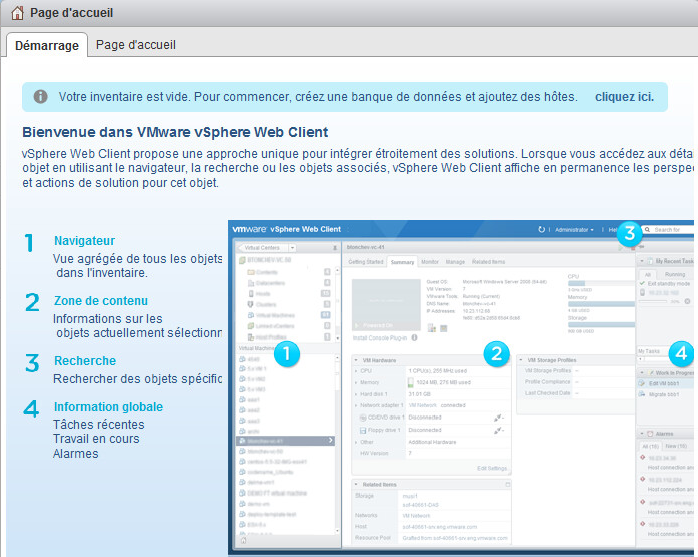
Task: Select the "Information globale" heading
Action: [108, 407]
